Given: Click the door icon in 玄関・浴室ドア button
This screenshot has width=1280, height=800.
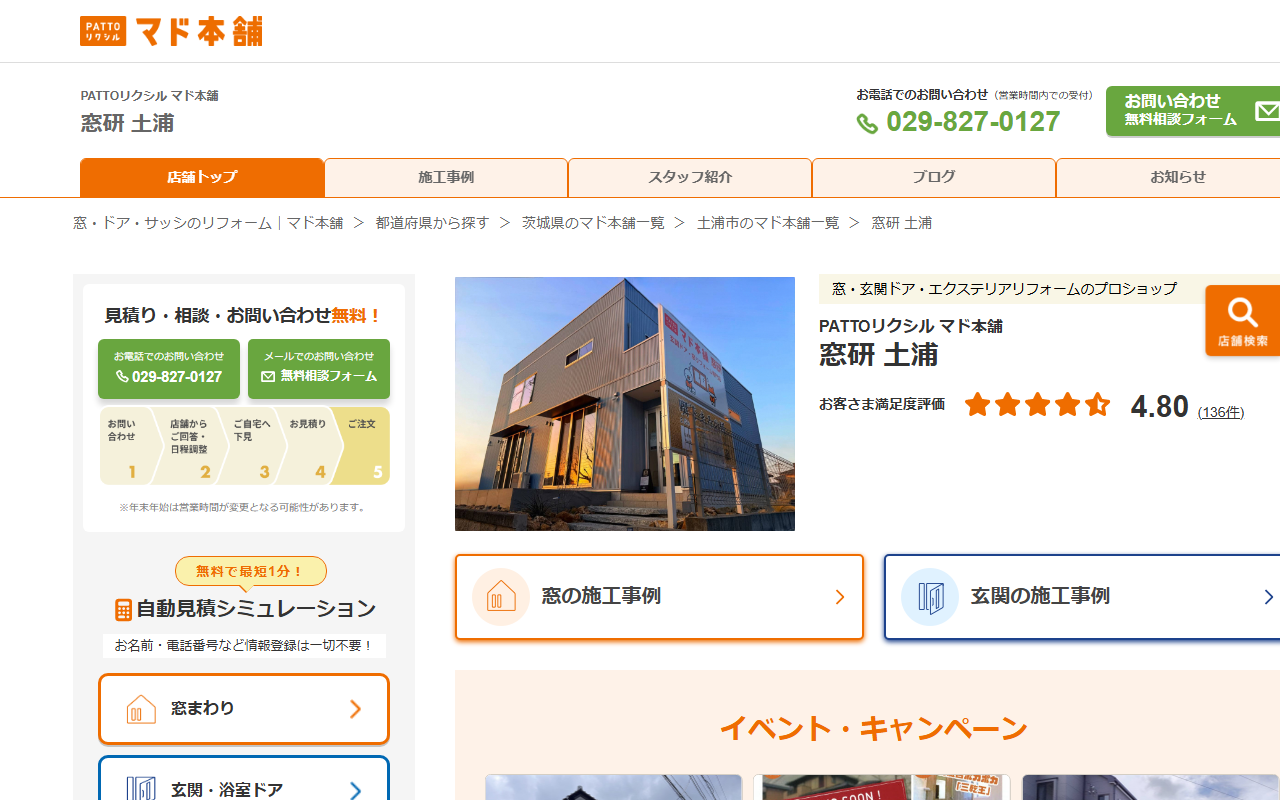Looking at the screenshot, I should tap(141, 790).
